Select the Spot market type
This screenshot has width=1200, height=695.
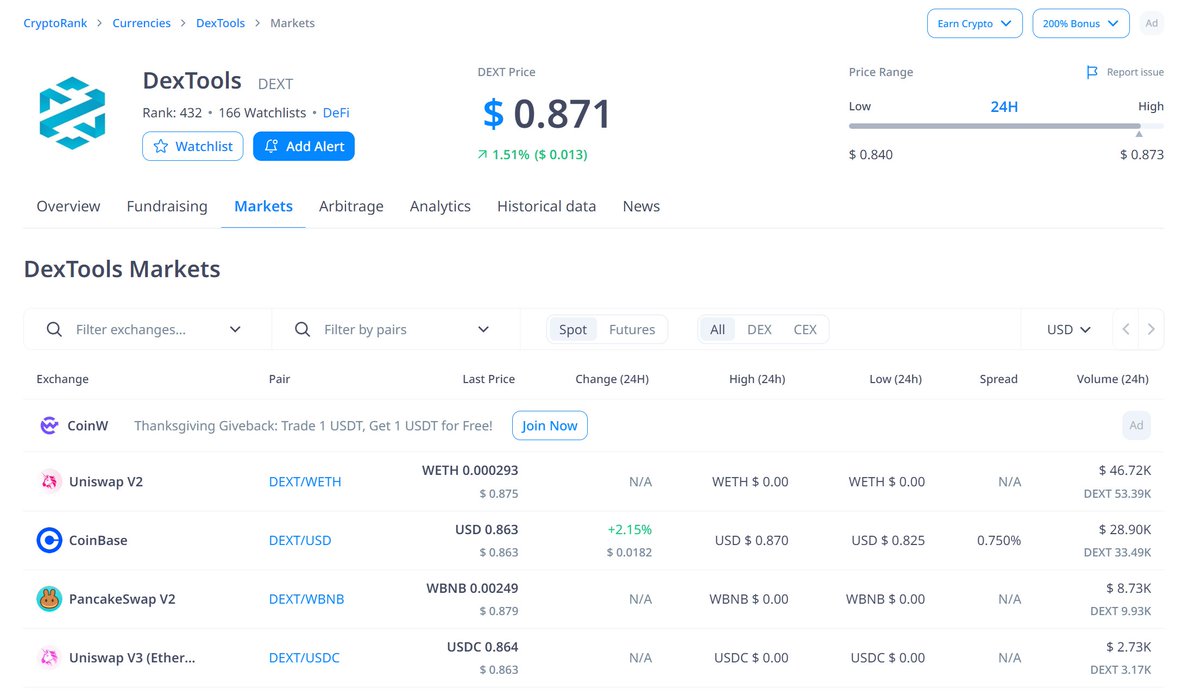573,329
